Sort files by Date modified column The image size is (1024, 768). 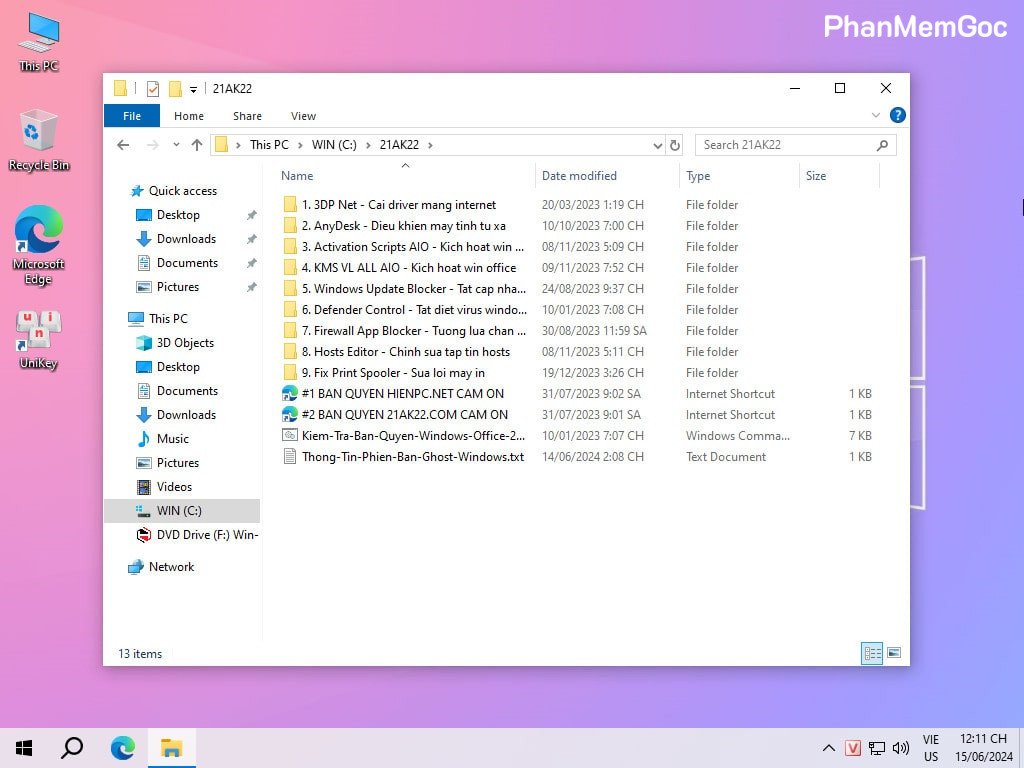coord(579,176)
